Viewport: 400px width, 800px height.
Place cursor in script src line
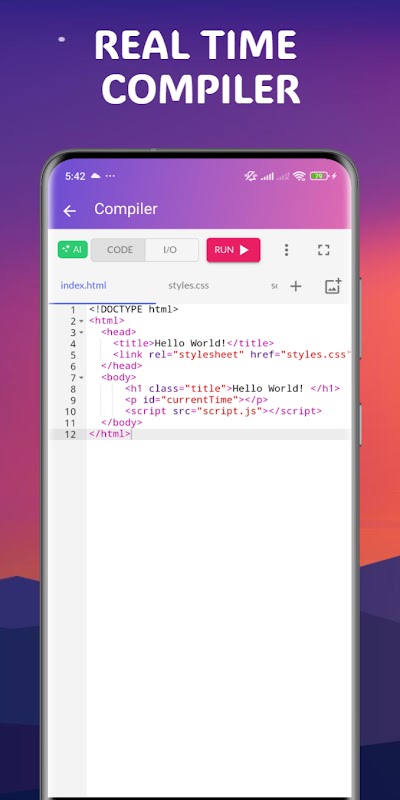tap(223, 411)
